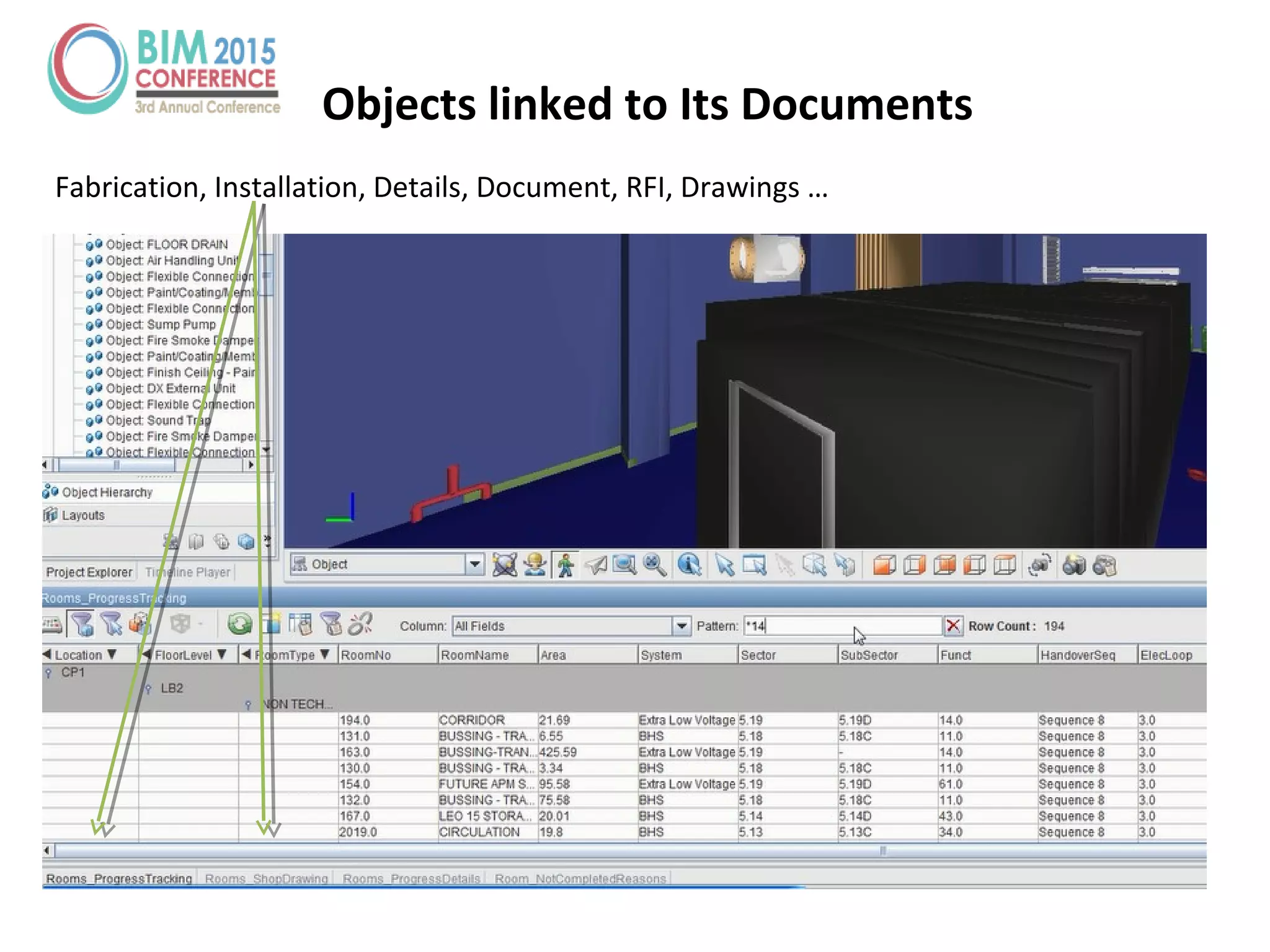Click the filter by selection funnel-cursor icon

(x=112, y=624)
